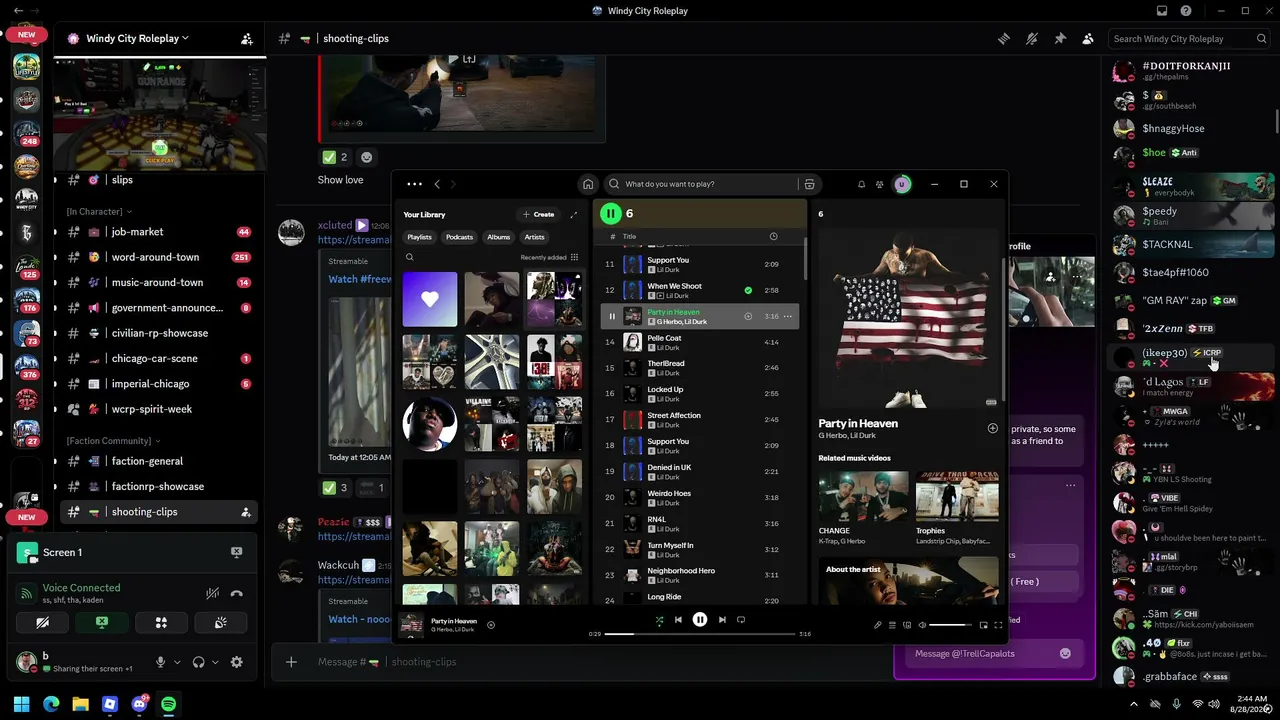Open Windy City Roleplay server dropdown

point(138,39)
